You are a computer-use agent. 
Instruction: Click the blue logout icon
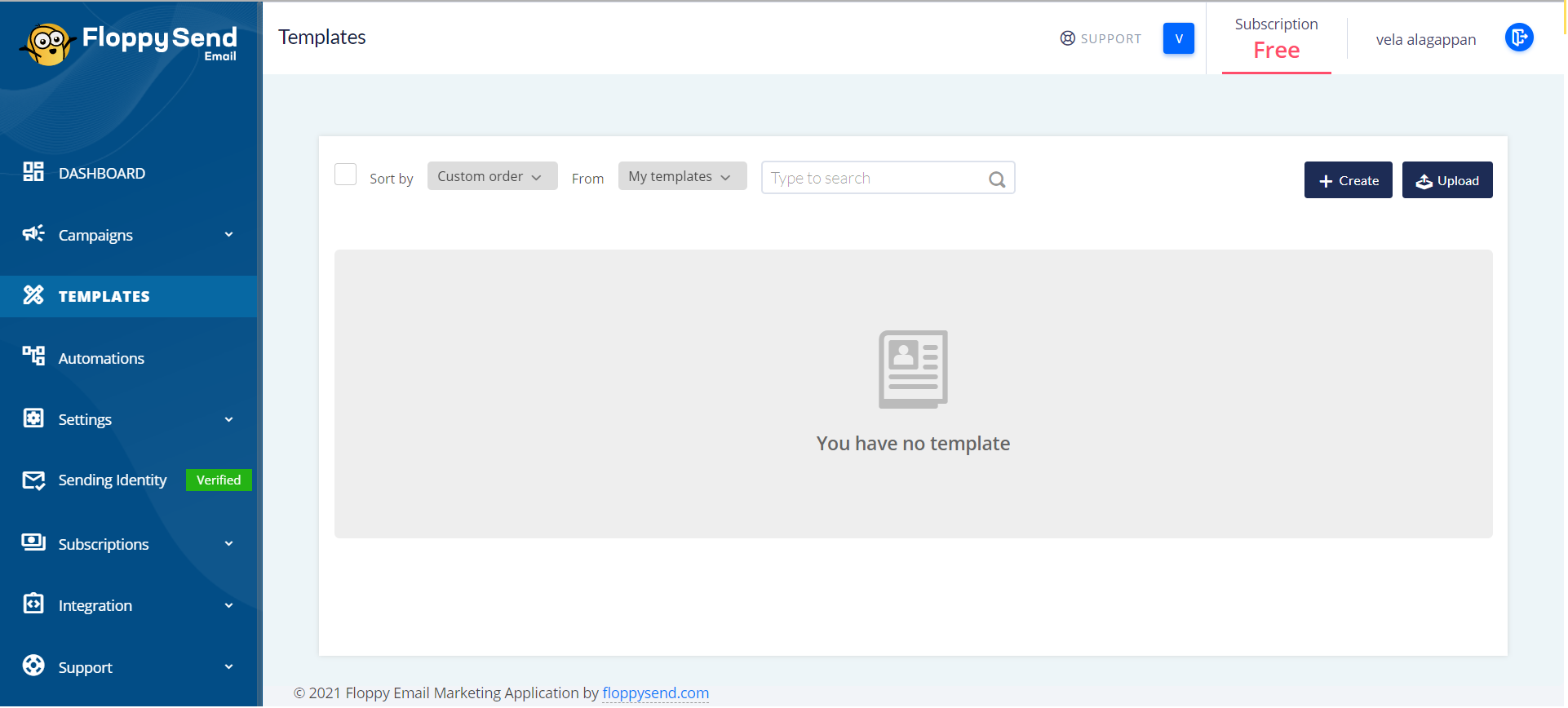[1519, 38]
